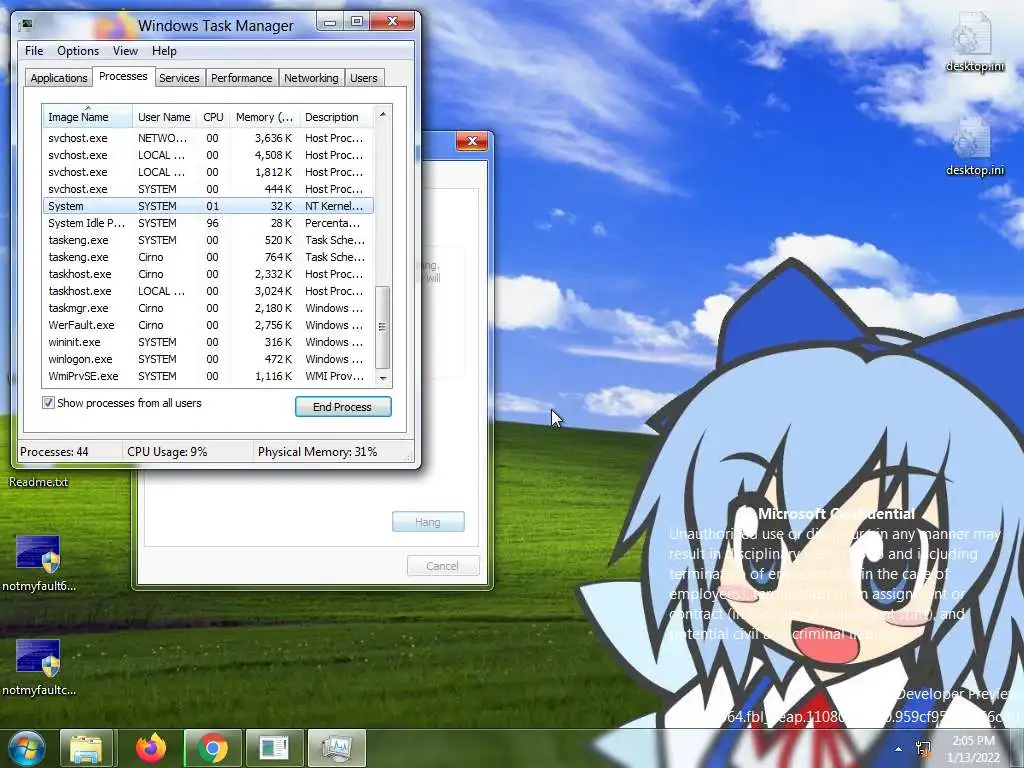The image size is (1024, 768).
Task: Select the lower desktop.ini desktop icon
Action: point(974,147)
